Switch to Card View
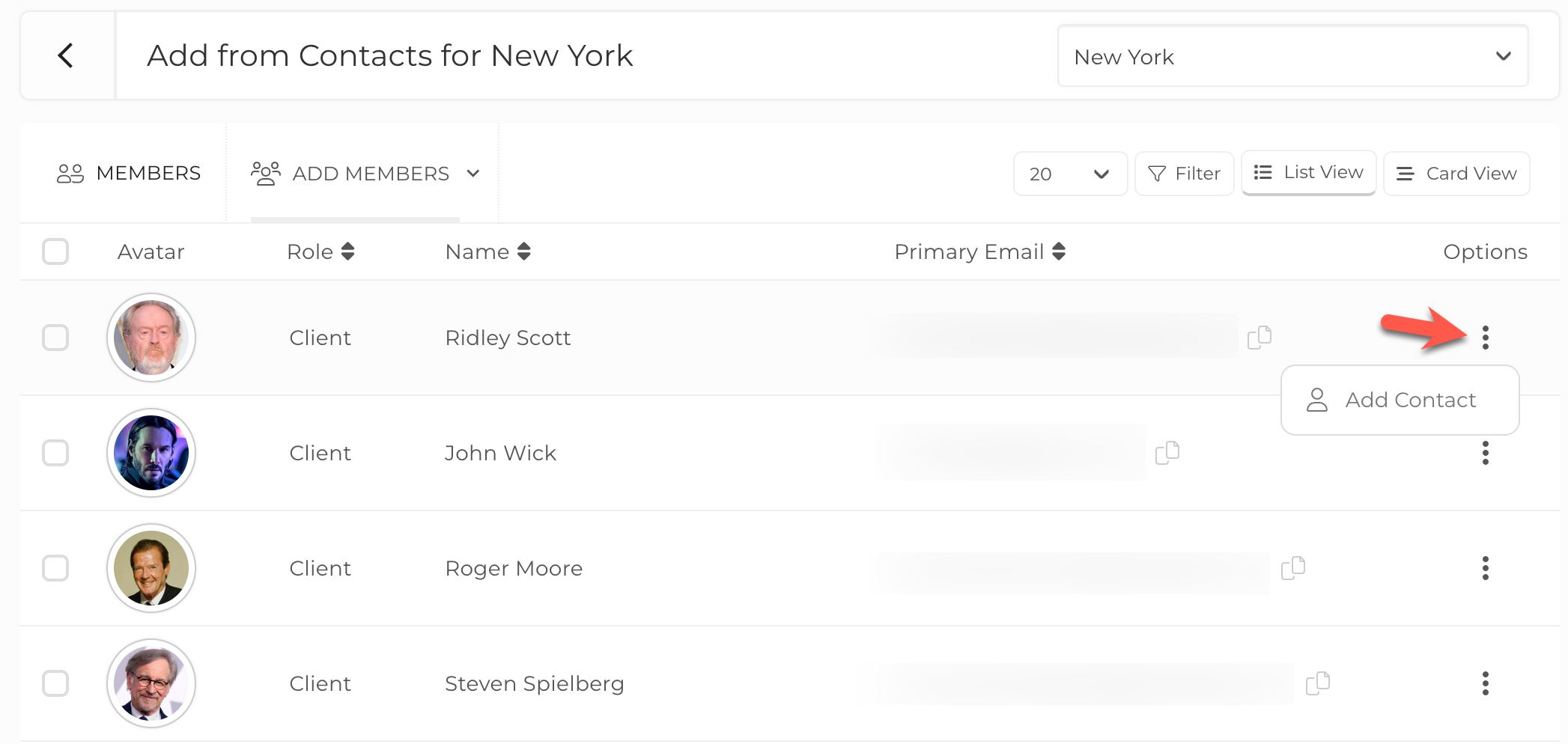 (x=1456, y=174)
